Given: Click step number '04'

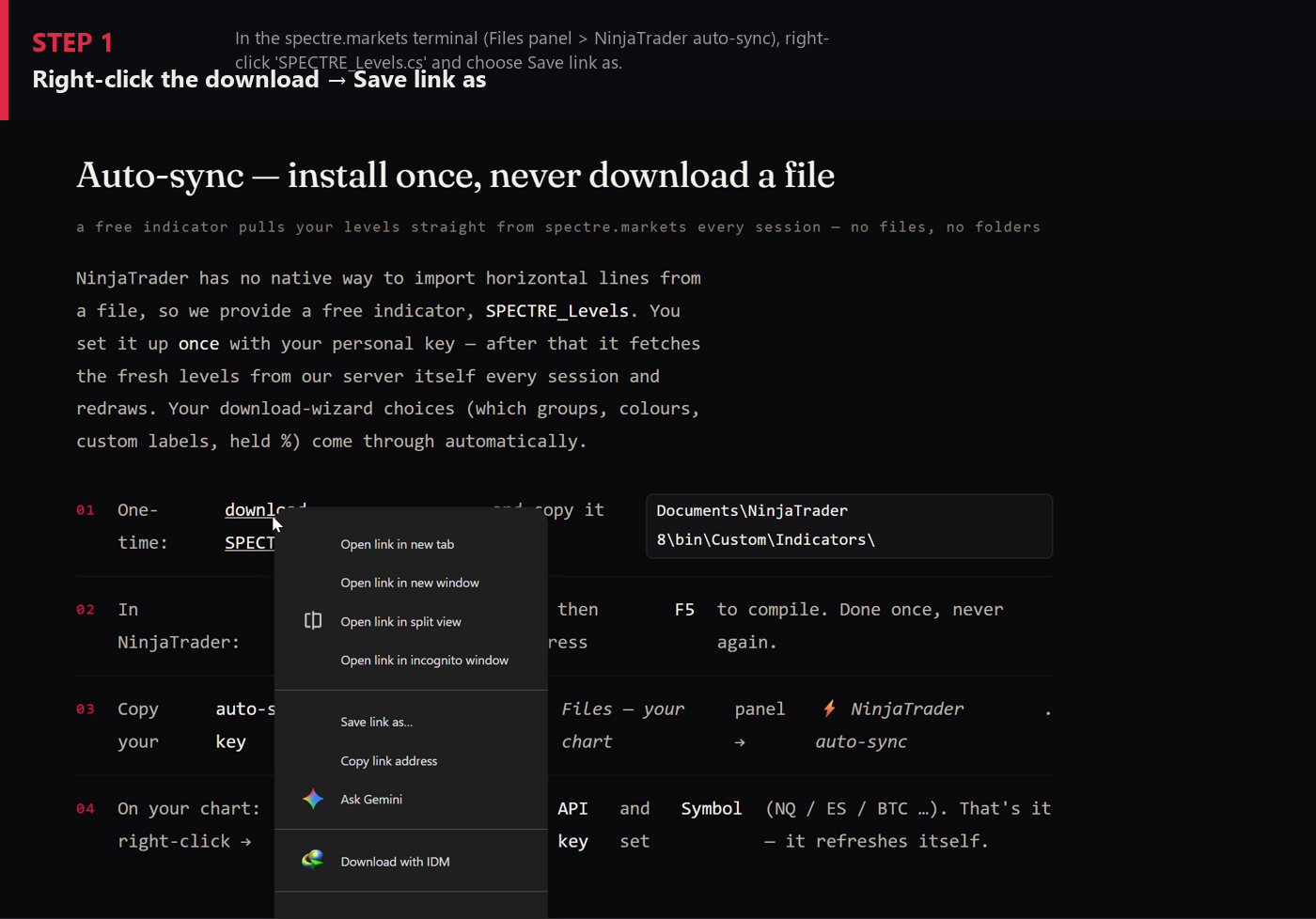Looking at the screenshot, I should point(86,809).
